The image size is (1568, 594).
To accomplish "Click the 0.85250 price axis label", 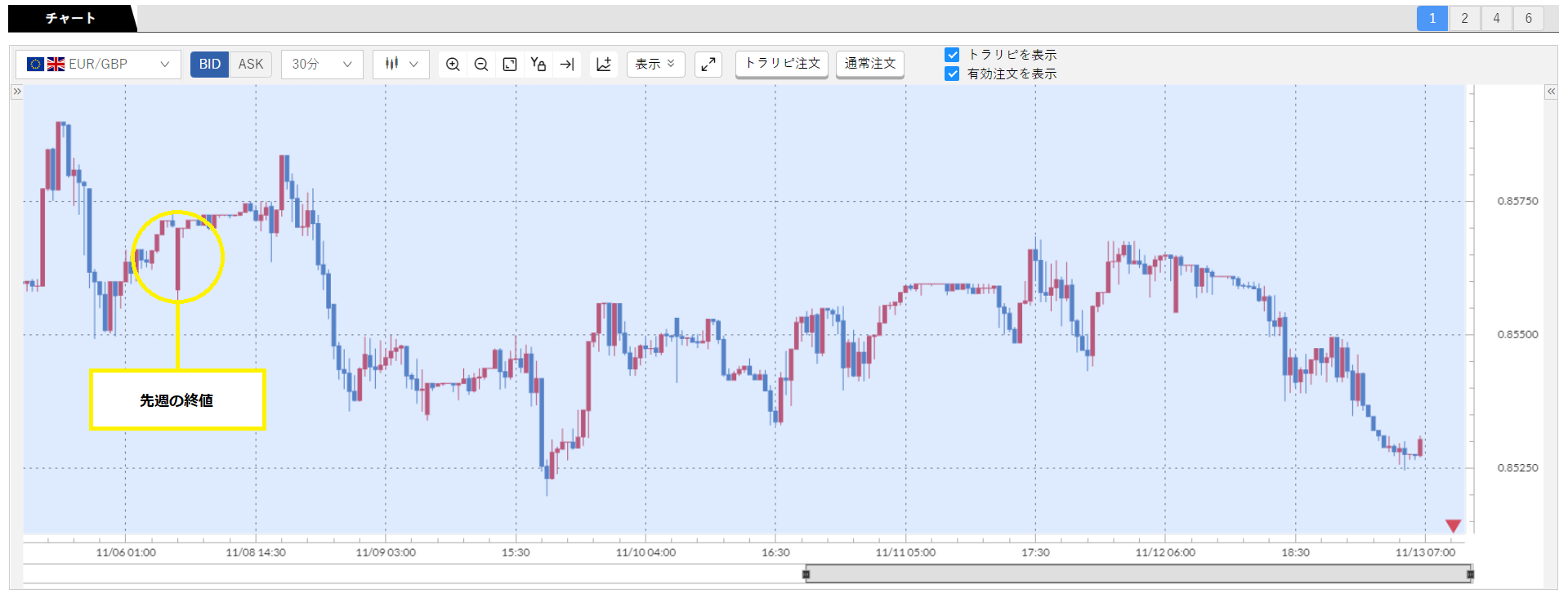I will 1517,468.
